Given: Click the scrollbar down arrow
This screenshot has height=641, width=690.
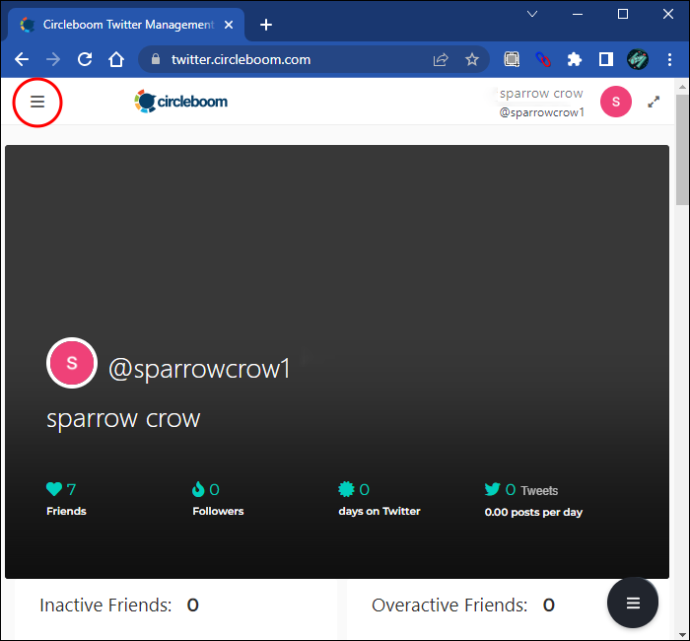Looking at the screenshot, I should tap(683, 634).
